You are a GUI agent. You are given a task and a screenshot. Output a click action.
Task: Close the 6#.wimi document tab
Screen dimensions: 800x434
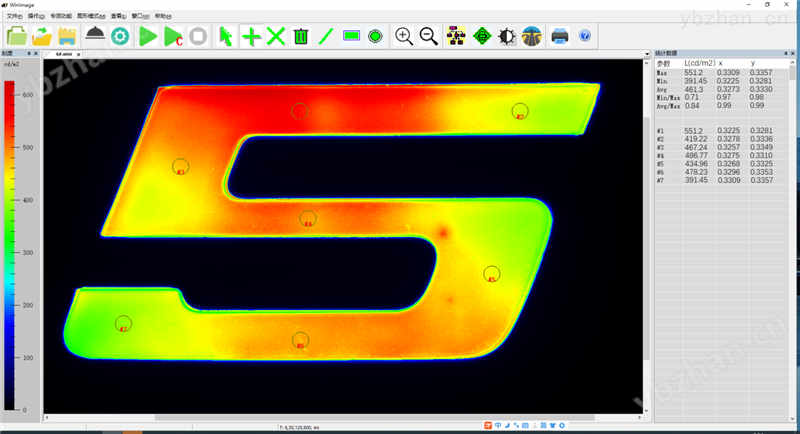tap(79, 54)
